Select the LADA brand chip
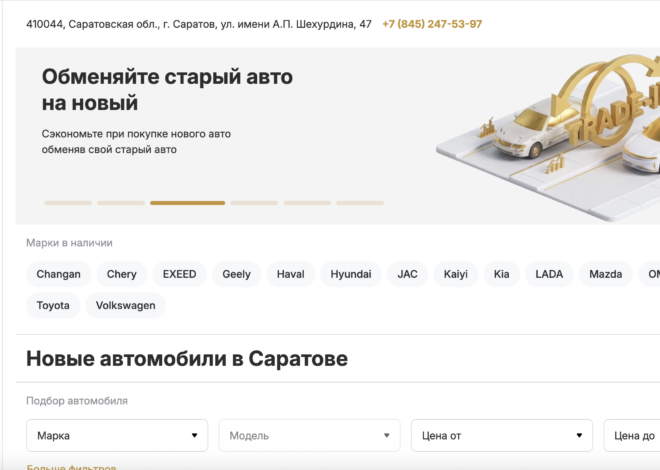Screen dimensions: 660x470 pyautogui.click(x=549, y=274)
